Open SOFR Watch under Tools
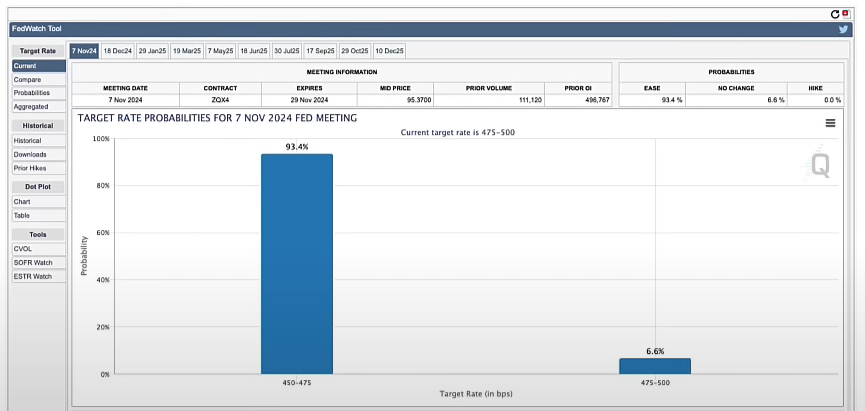 39,263
